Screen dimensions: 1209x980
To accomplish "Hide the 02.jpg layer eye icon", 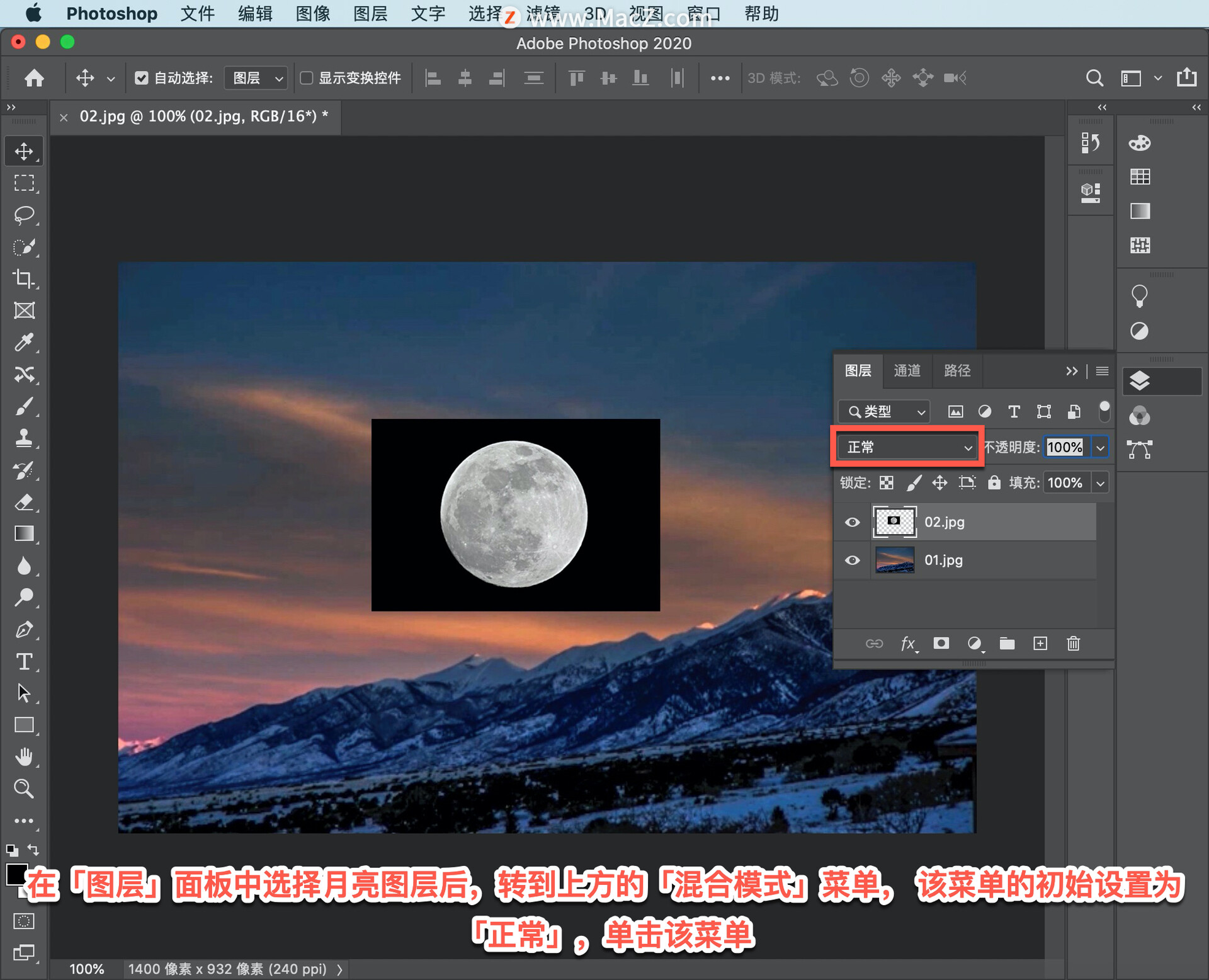I will point(852,522).
